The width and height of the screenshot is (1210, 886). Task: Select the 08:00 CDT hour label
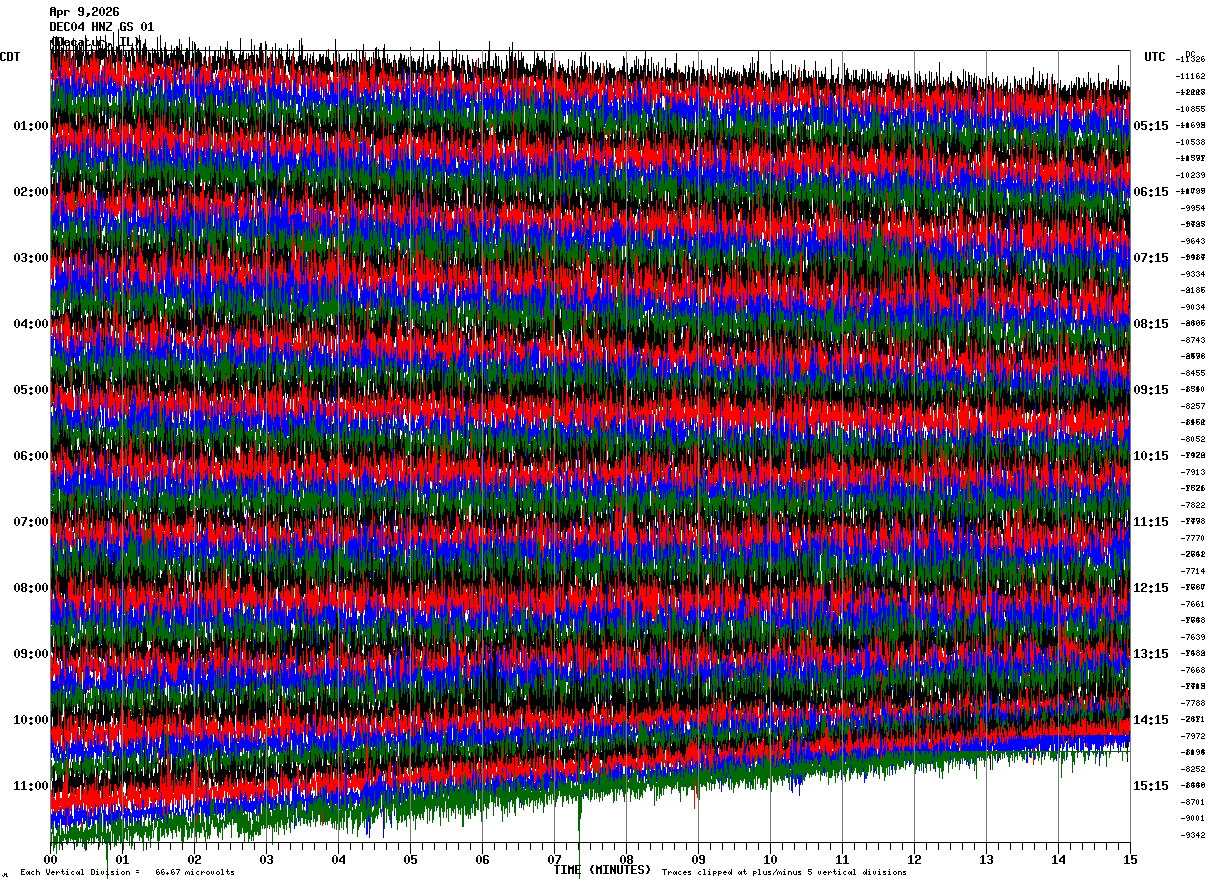click(31, 588)
